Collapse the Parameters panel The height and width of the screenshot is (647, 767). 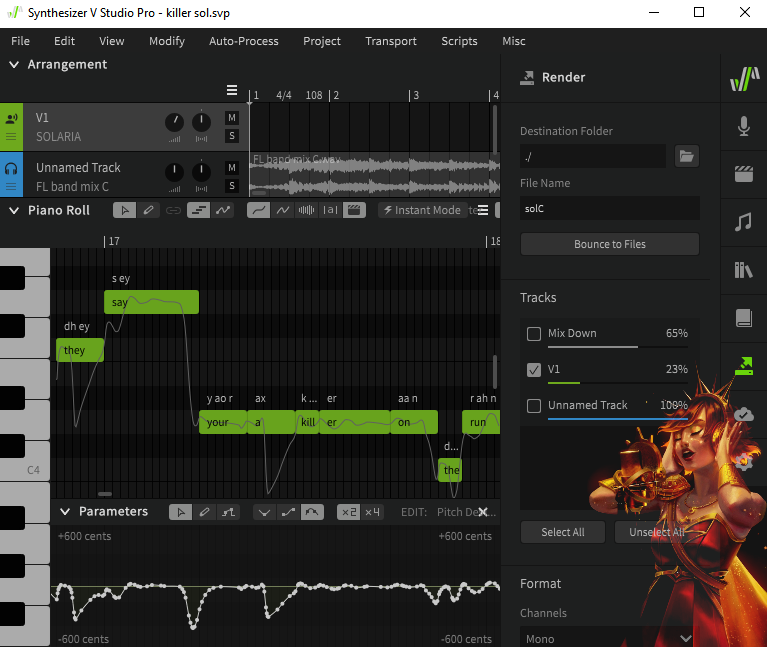65,512
